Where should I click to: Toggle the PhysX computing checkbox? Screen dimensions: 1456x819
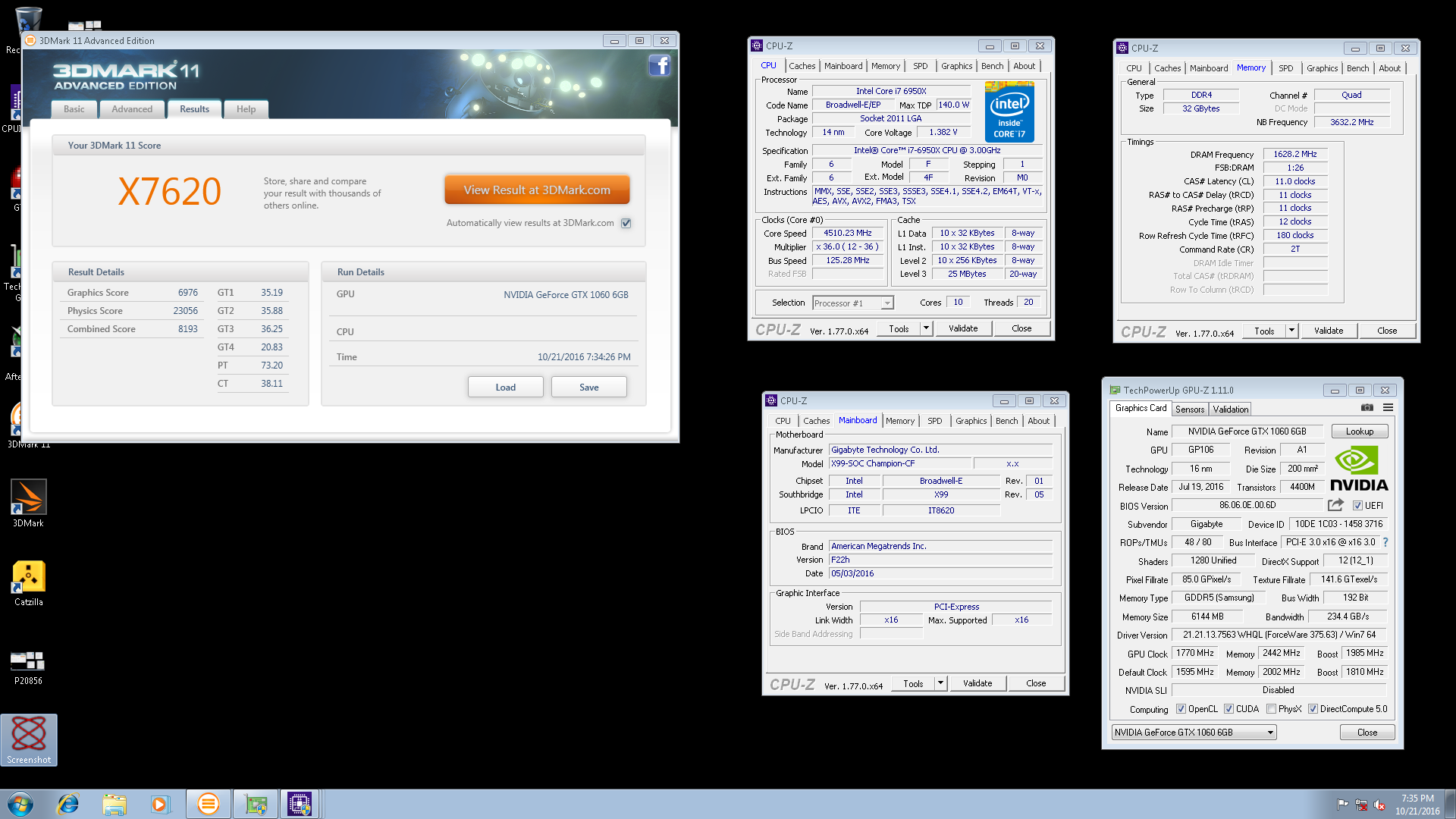click(x=1271, y=709)
